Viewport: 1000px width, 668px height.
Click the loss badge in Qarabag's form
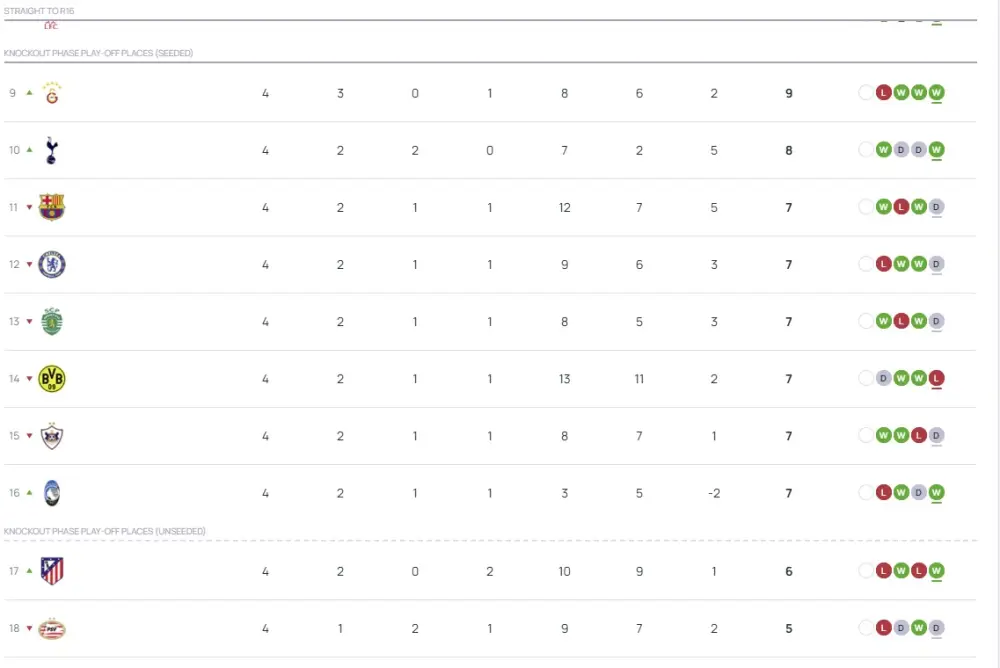coord(919,436)
